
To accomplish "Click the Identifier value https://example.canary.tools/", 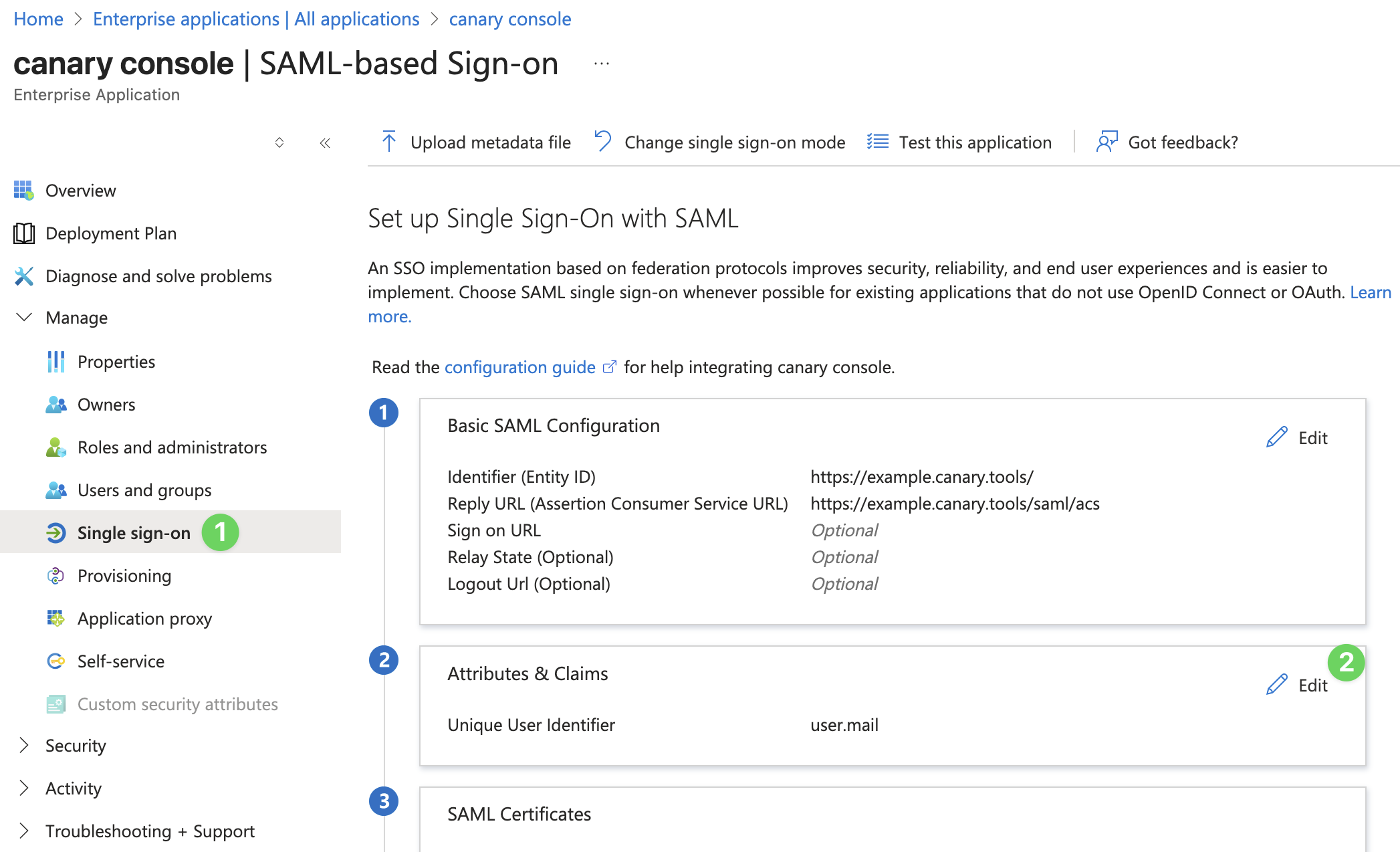I will [x=922, y=477].
